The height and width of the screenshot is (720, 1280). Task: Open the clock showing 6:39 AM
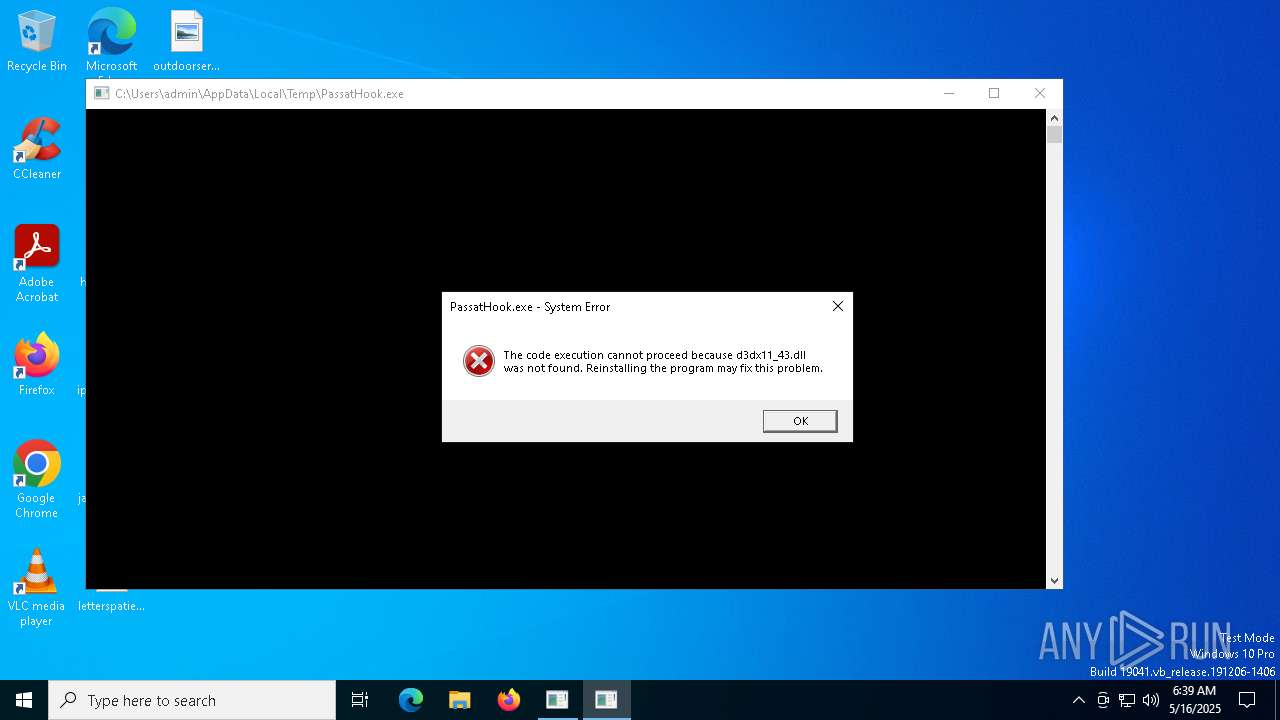coord(1194,700)
